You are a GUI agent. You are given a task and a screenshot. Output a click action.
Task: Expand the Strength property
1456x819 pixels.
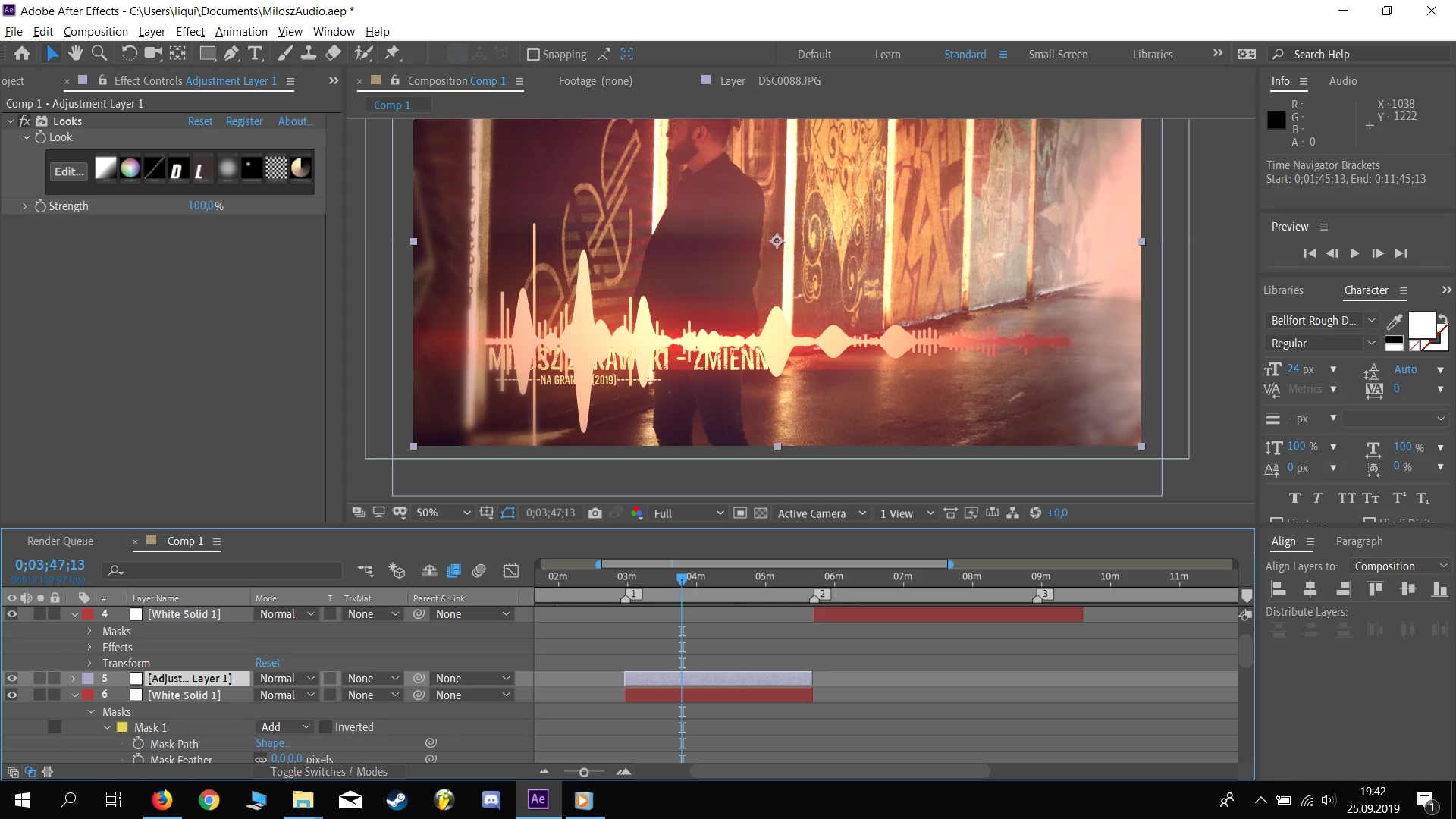(x=24, y=206)
